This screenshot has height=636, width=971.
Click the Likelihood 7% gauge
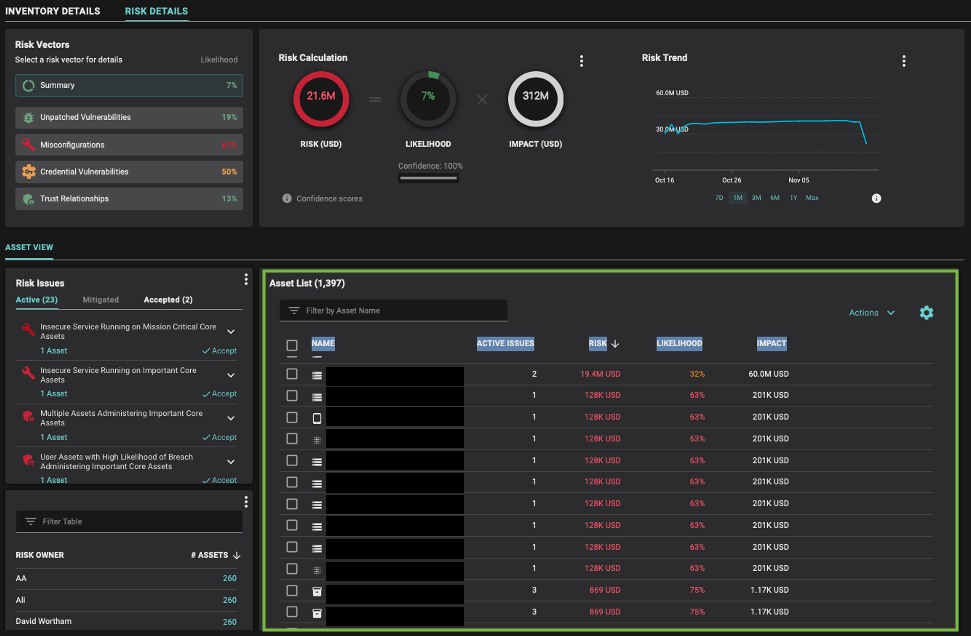coord(428,99)
